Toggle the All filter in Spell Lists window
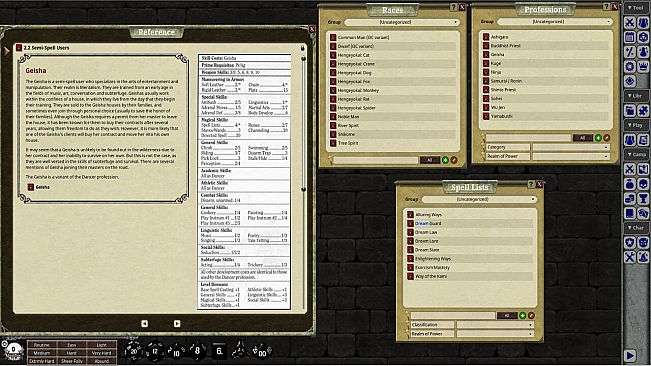This screenshot has height=366, width=651. 507,316
